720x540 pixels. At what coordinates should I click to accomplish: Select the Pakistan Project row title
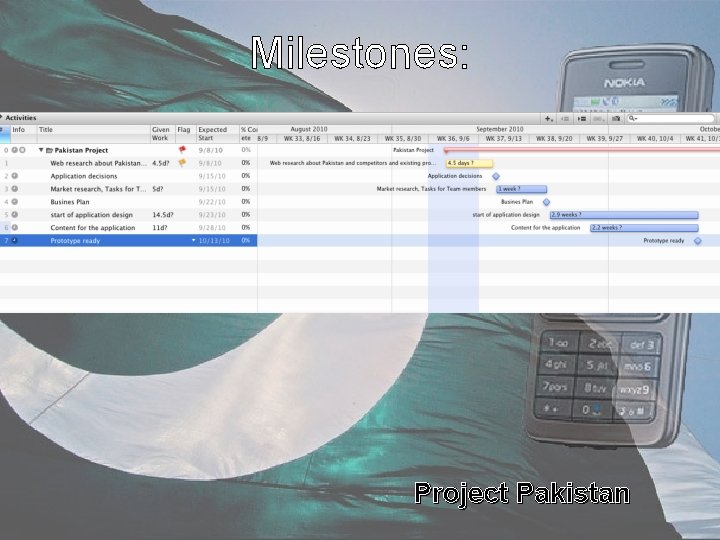81,150
